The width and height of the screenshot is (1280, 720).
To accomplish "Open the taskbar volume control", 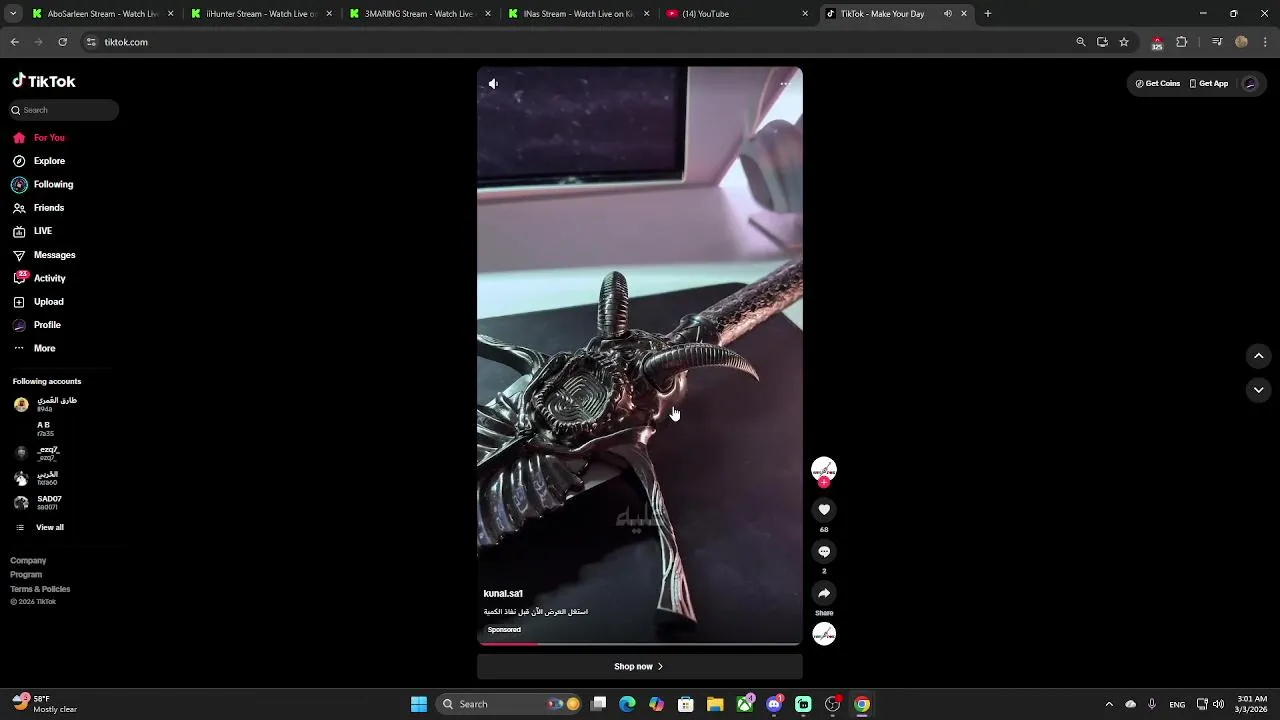I will (x=1218, y=704).
